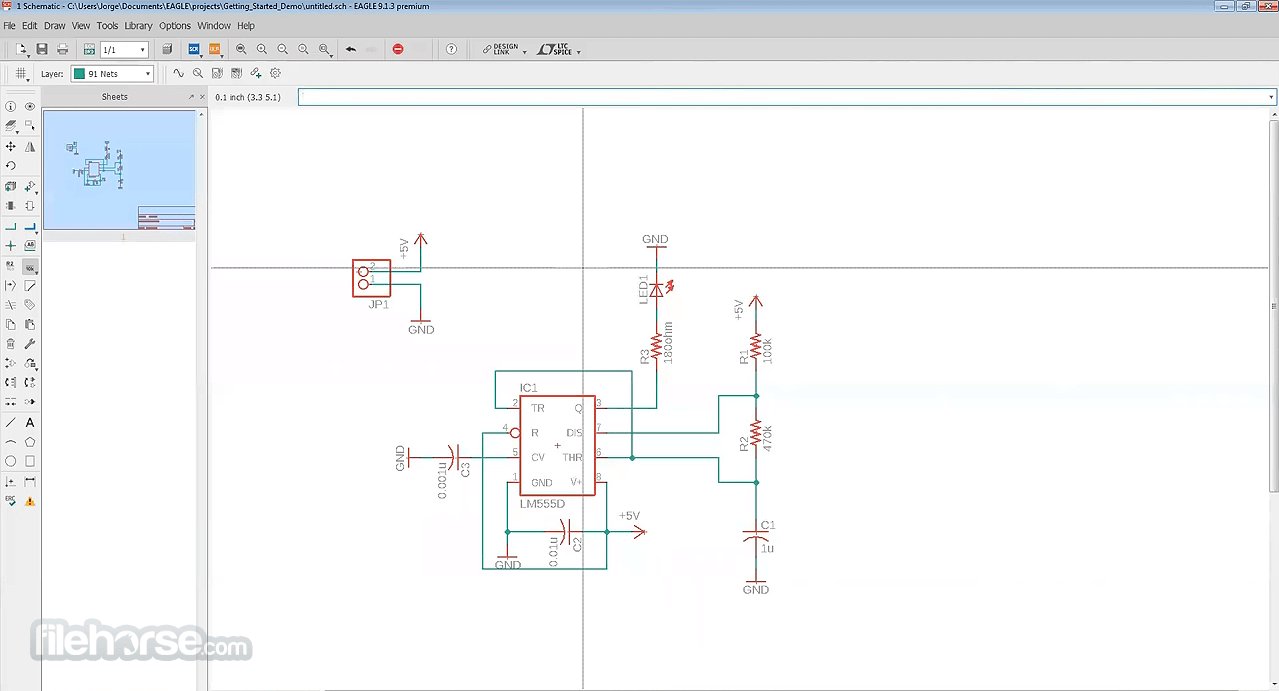Open the command line history dropdown arrow
The image size is (1279, 691).
point(1271,97)
